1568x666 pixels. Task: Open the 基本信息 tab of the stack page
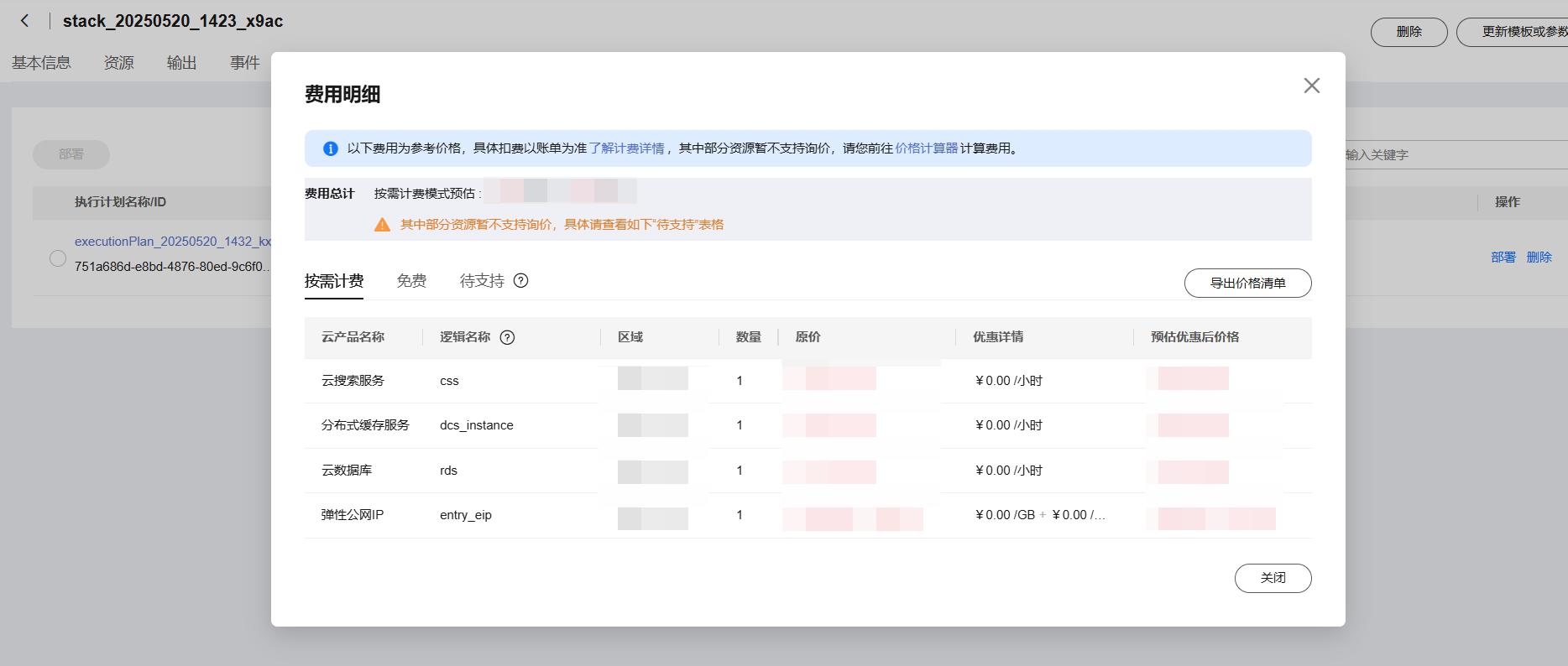click(x=41, y=63)
